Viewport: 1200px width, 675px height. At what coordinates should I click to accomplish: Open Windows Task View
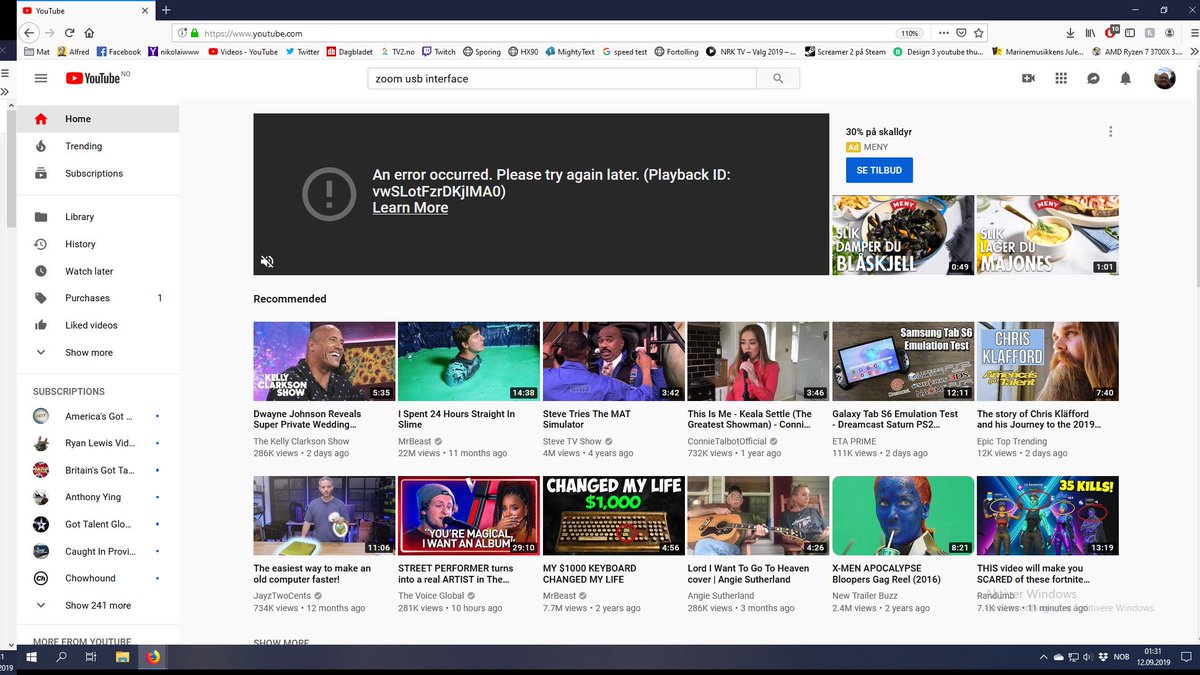91,657
